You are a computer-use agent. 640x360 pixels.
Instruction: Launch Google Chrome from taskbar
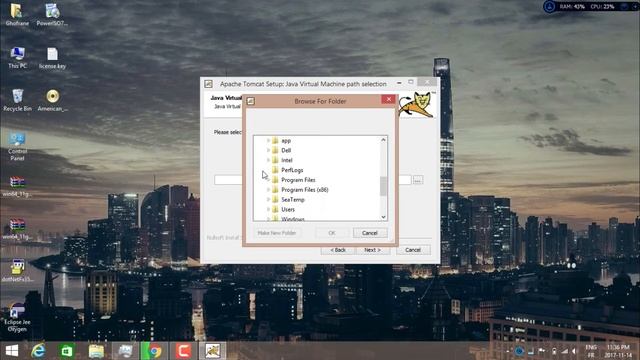tap(154, 351)
